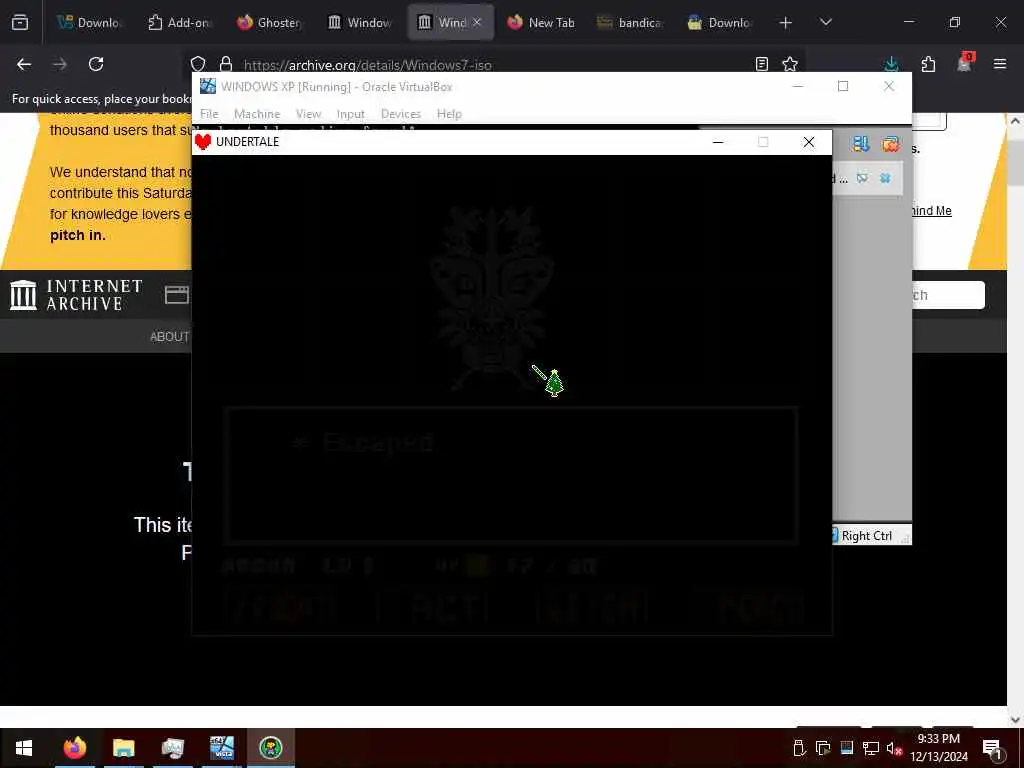Open the active round green taskbar app

[x=270, y=748]
